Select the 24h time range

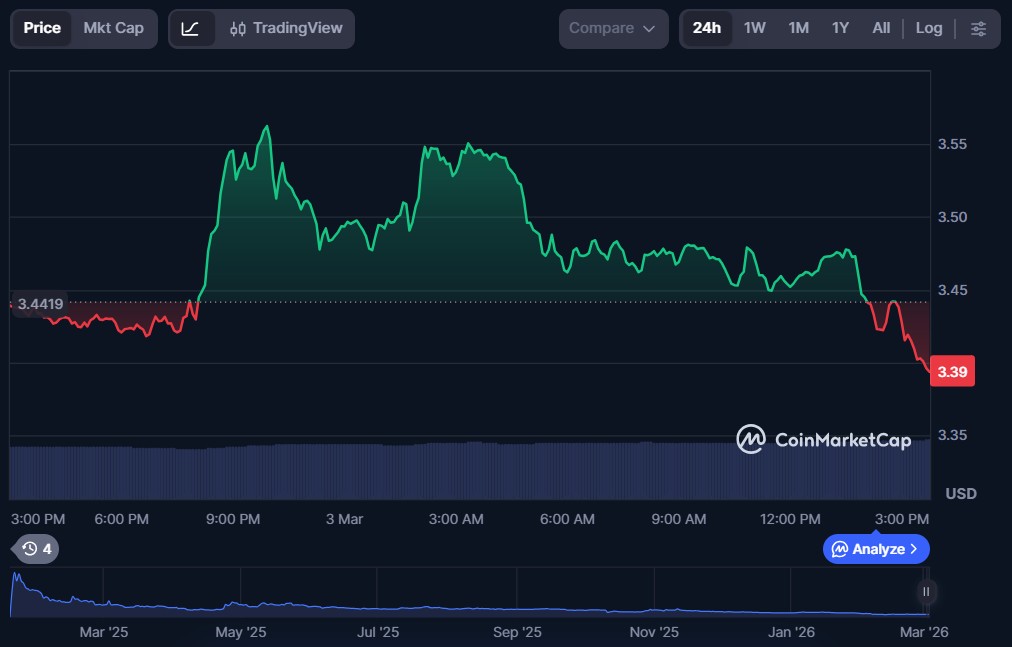tap(706, 29)
